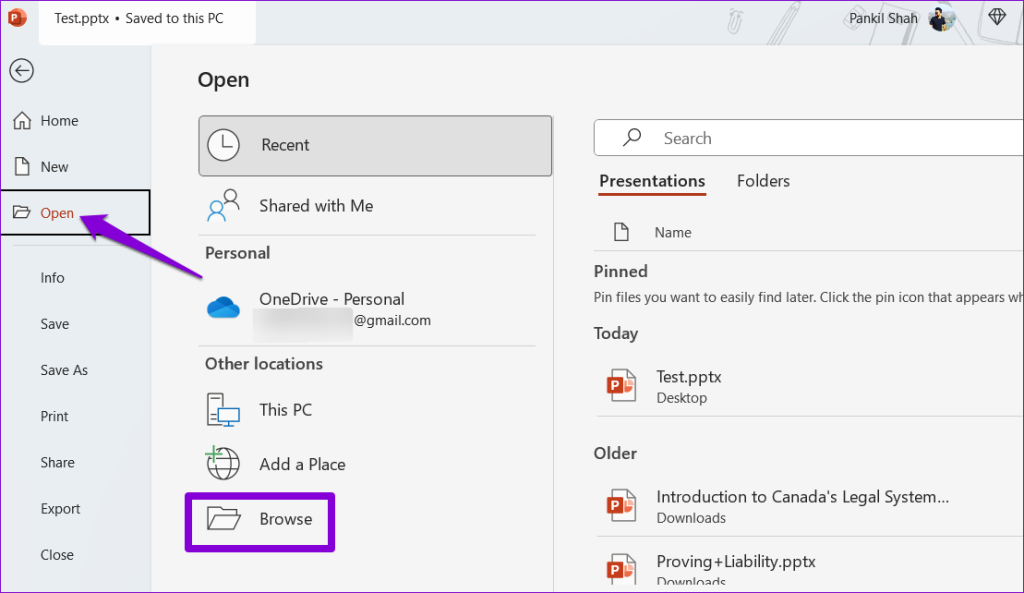The height and width of the screenshot is (593, 1024).
Task: Open Shared with Me
Action: [316, 205]
